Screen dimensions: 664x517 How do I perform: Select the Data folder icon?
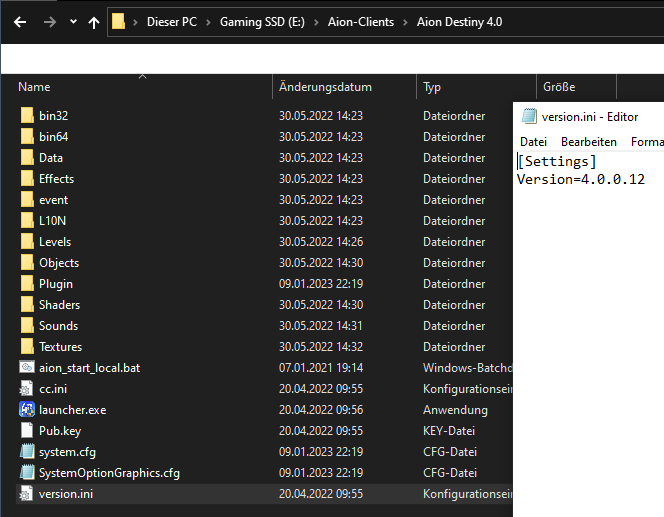[x=27, y=158]
